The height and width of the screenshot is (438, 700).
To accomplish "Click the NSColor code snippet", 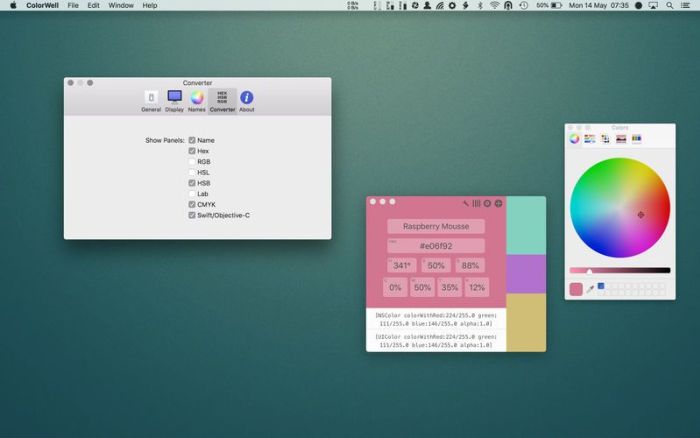I will [435, 319].
